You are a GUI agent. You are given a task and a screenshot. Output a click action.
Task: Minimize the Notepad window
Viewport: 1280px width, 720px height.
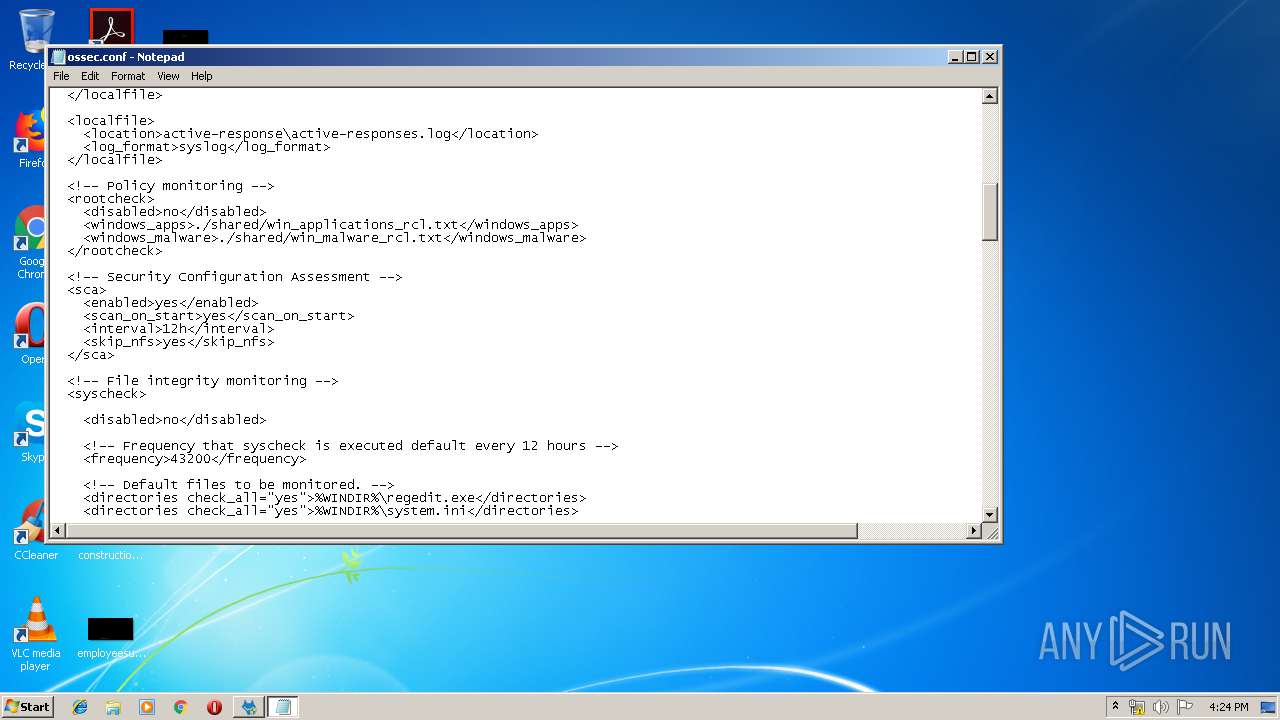pyautogui.click(x=955, y=57)
